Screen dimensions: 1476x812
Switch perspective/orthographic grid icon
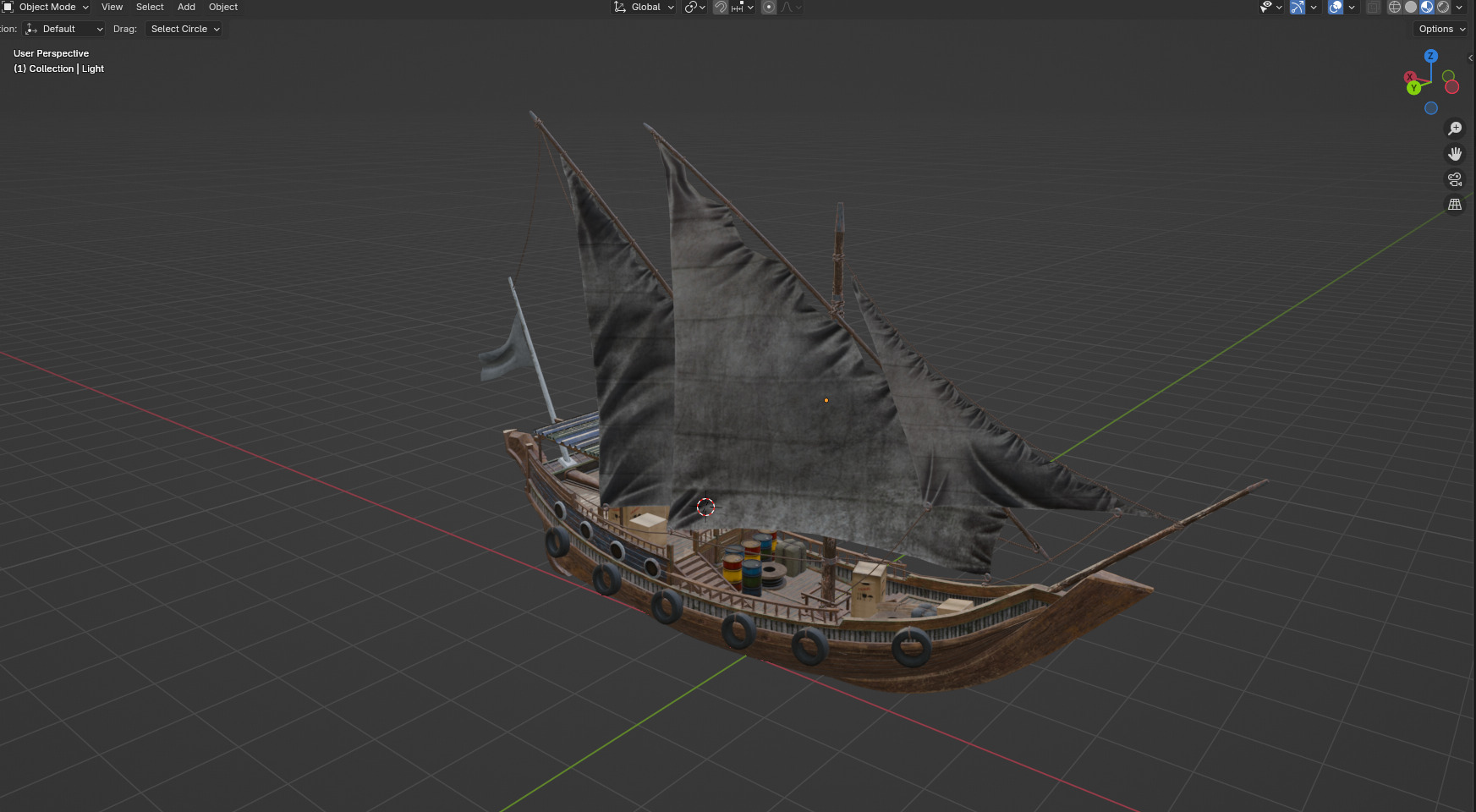[x=1455, y=205]
